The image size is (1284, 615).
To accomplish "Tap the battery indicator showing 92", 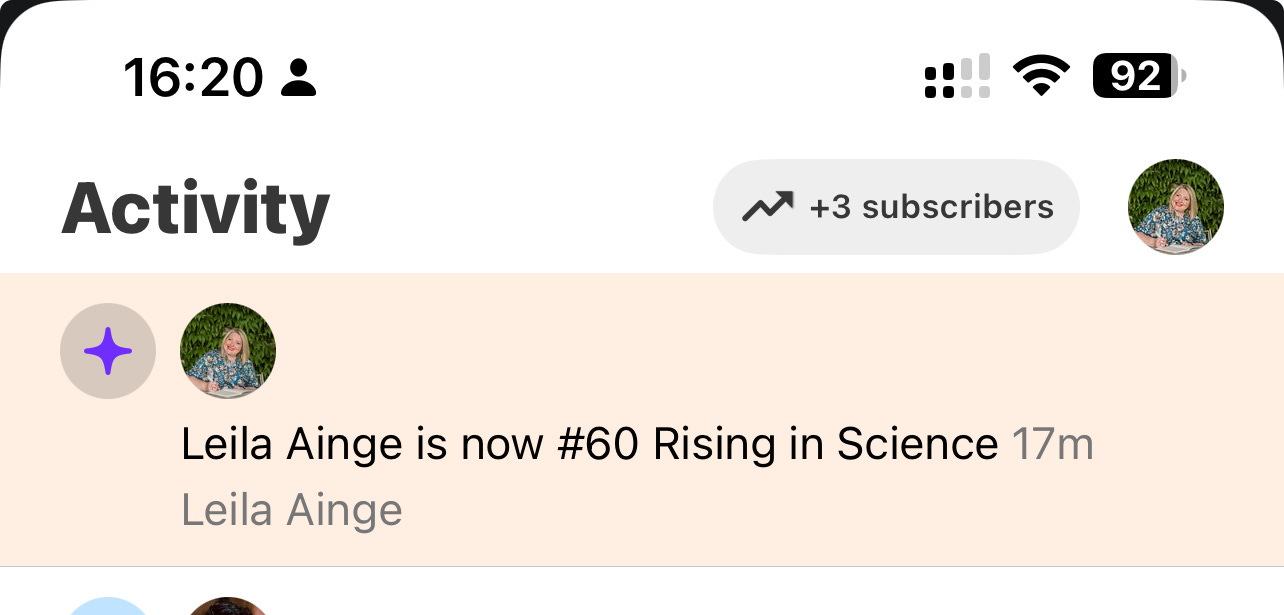I will [x=1139, y=76].
